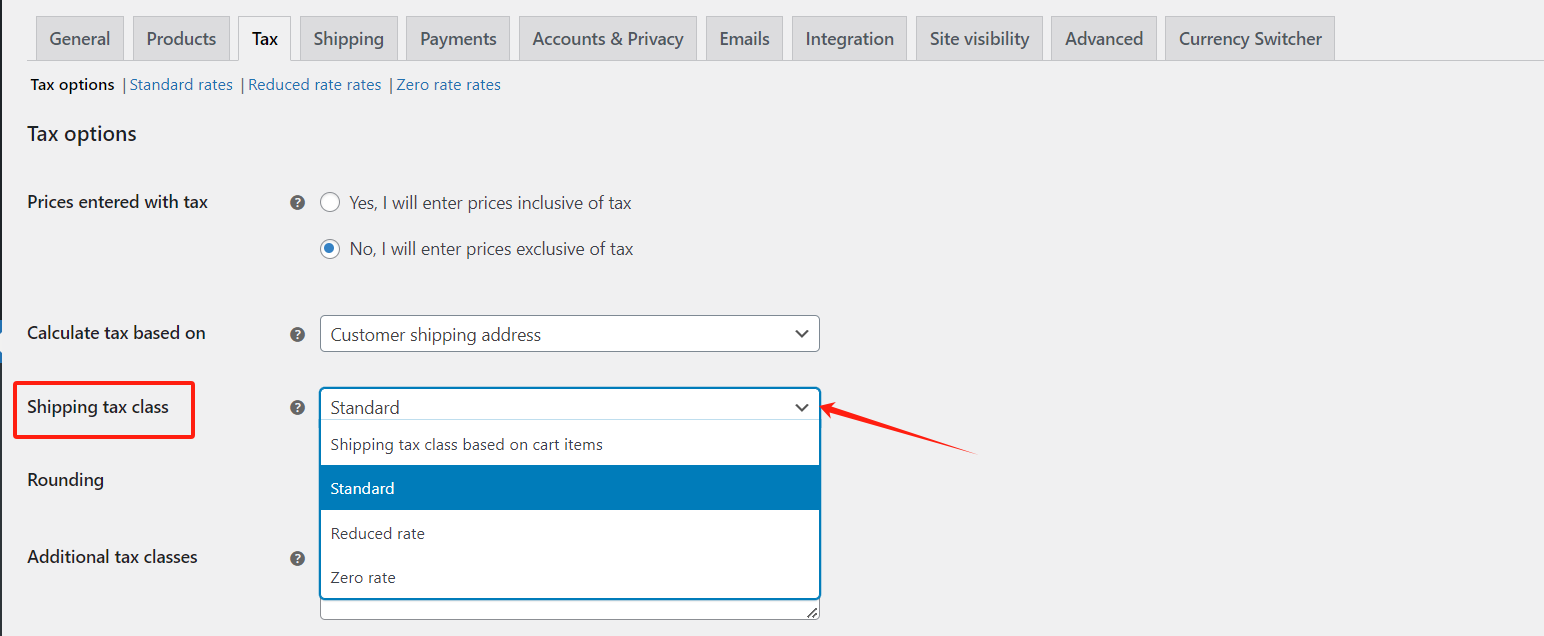
Task: Open the Customer shipping address dropdown
Action: pyautogui.click(x=569, y=334)
